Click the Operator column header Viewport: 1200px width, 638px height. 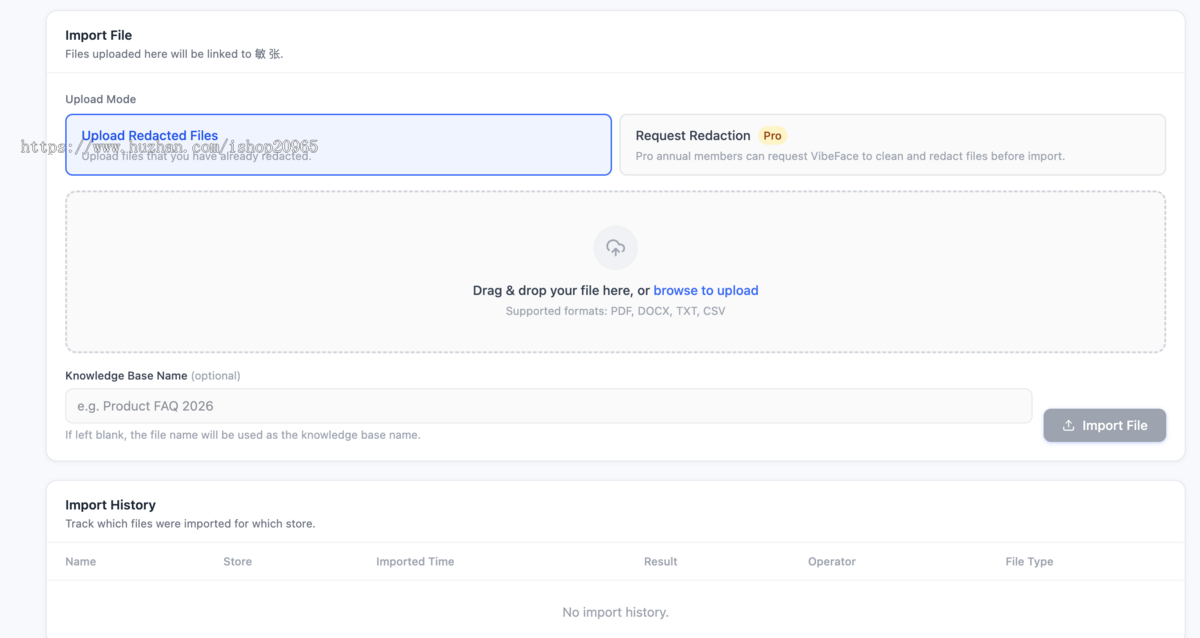click(x=832, y=562)
